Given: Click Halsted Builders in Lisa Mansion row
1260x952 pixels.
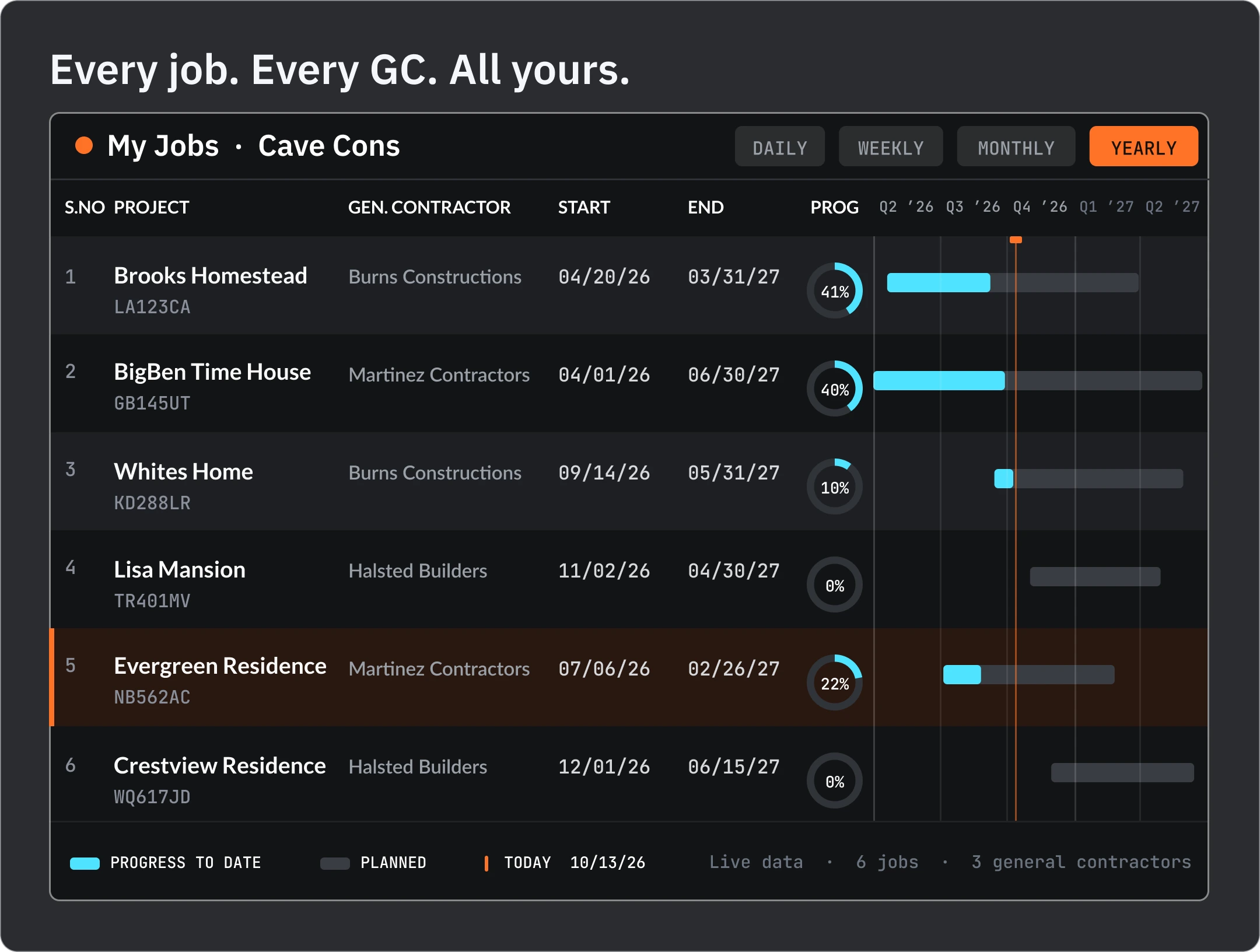Looking at the screenshot, I should click(418, 570).
